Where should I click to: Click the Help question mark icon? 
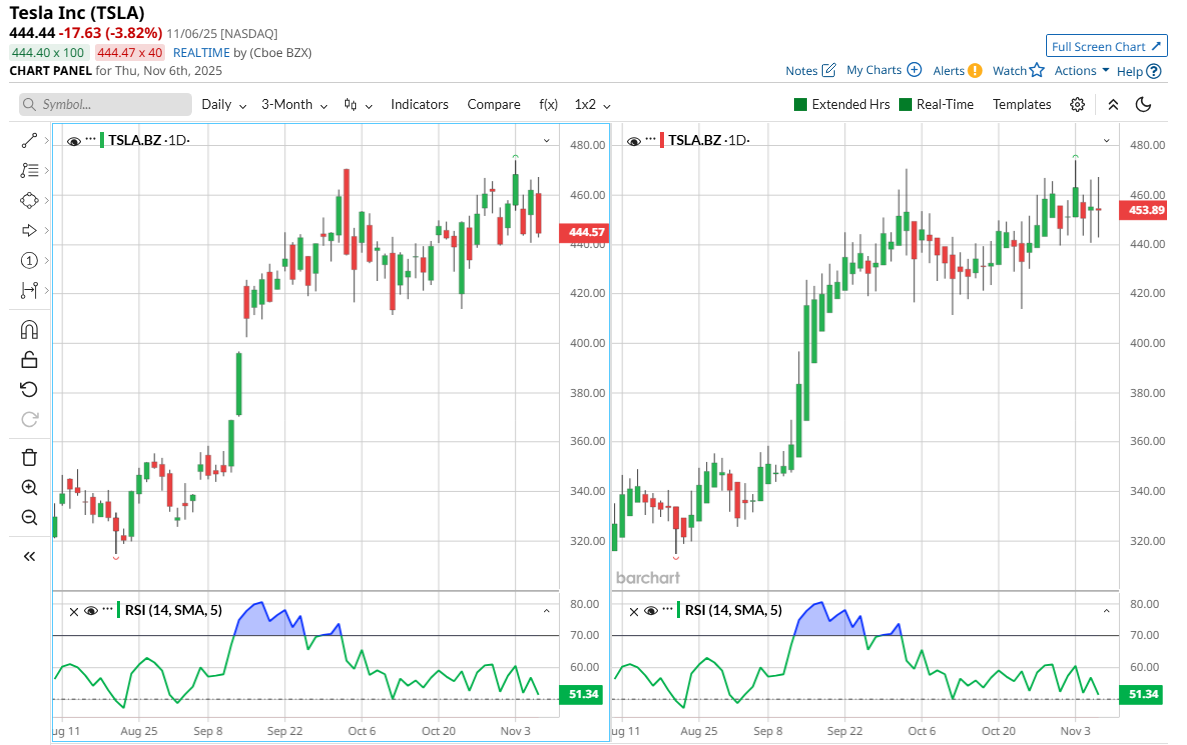pyautogui.click(x=1154, y=71)
